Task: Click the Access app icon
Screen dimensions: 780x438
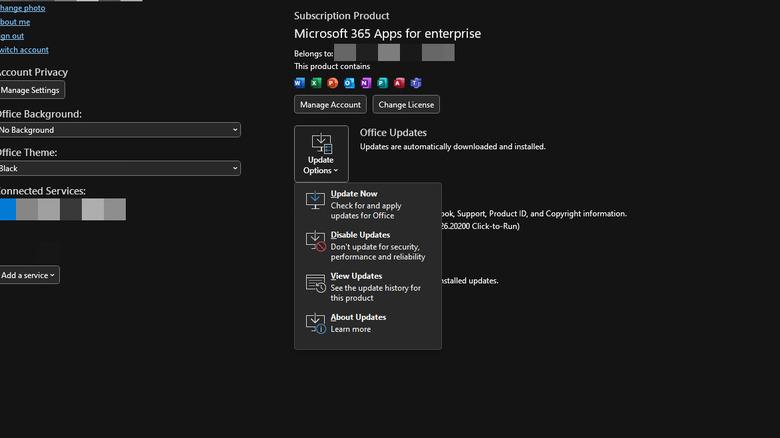Action: pyautogui.click(x=399, y=83)
